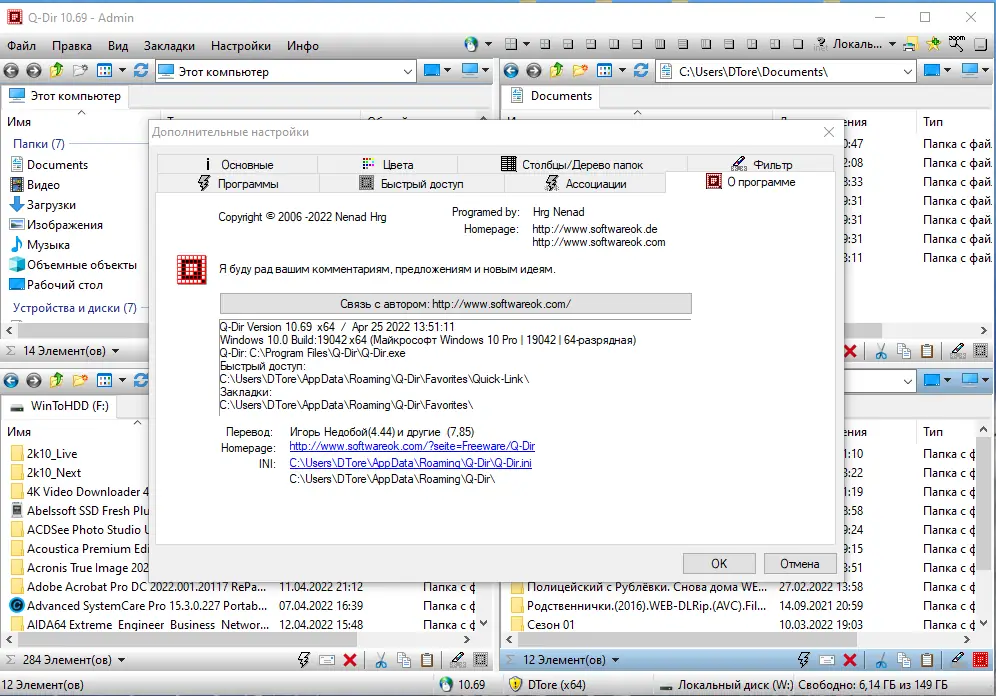Click the Documents pane tab
The height and width of the screenshot is (696, 996).
(x=551, y=96)
